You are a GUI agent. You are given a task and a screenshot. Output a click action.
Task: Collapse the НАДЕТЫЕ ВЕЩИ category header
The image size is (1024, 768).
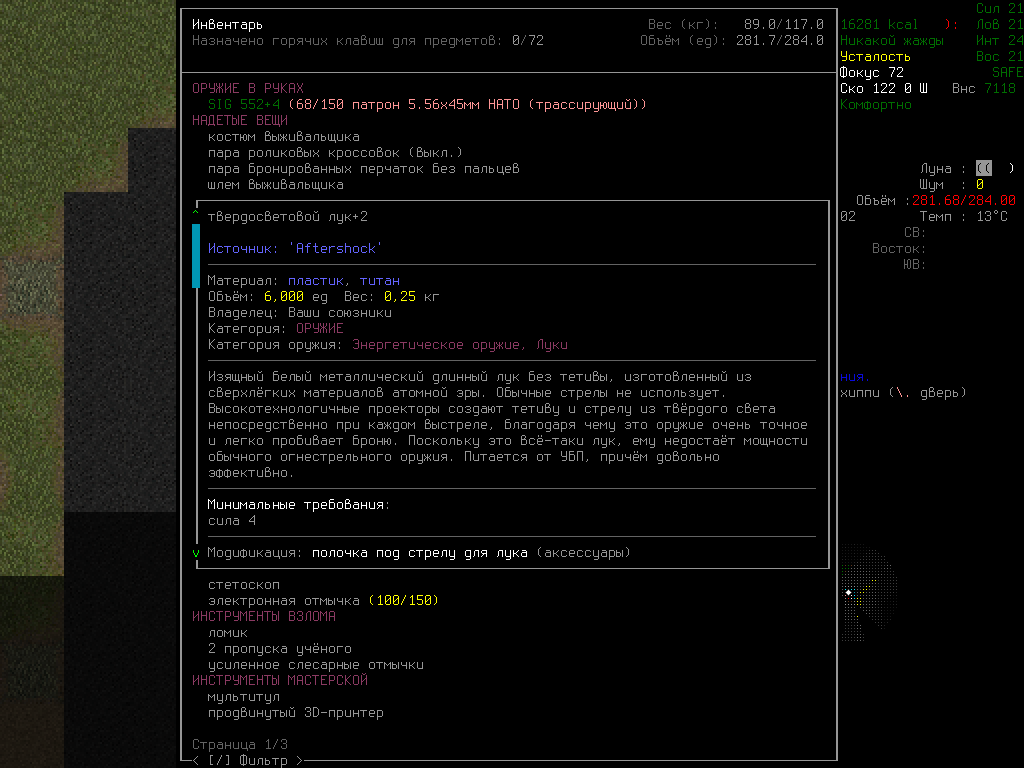click(x=240, y=121)
